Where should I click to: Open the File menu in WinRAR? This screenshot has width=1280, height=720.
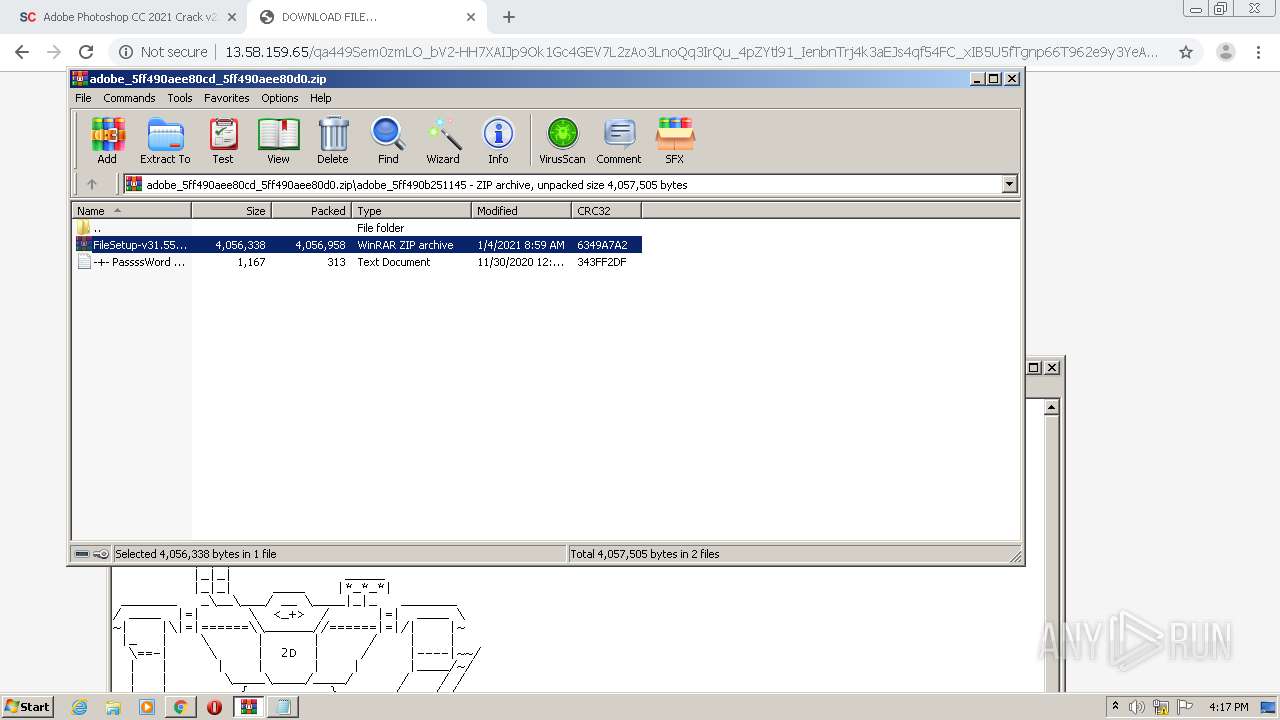pyautogui.click(x=83, y=98)
